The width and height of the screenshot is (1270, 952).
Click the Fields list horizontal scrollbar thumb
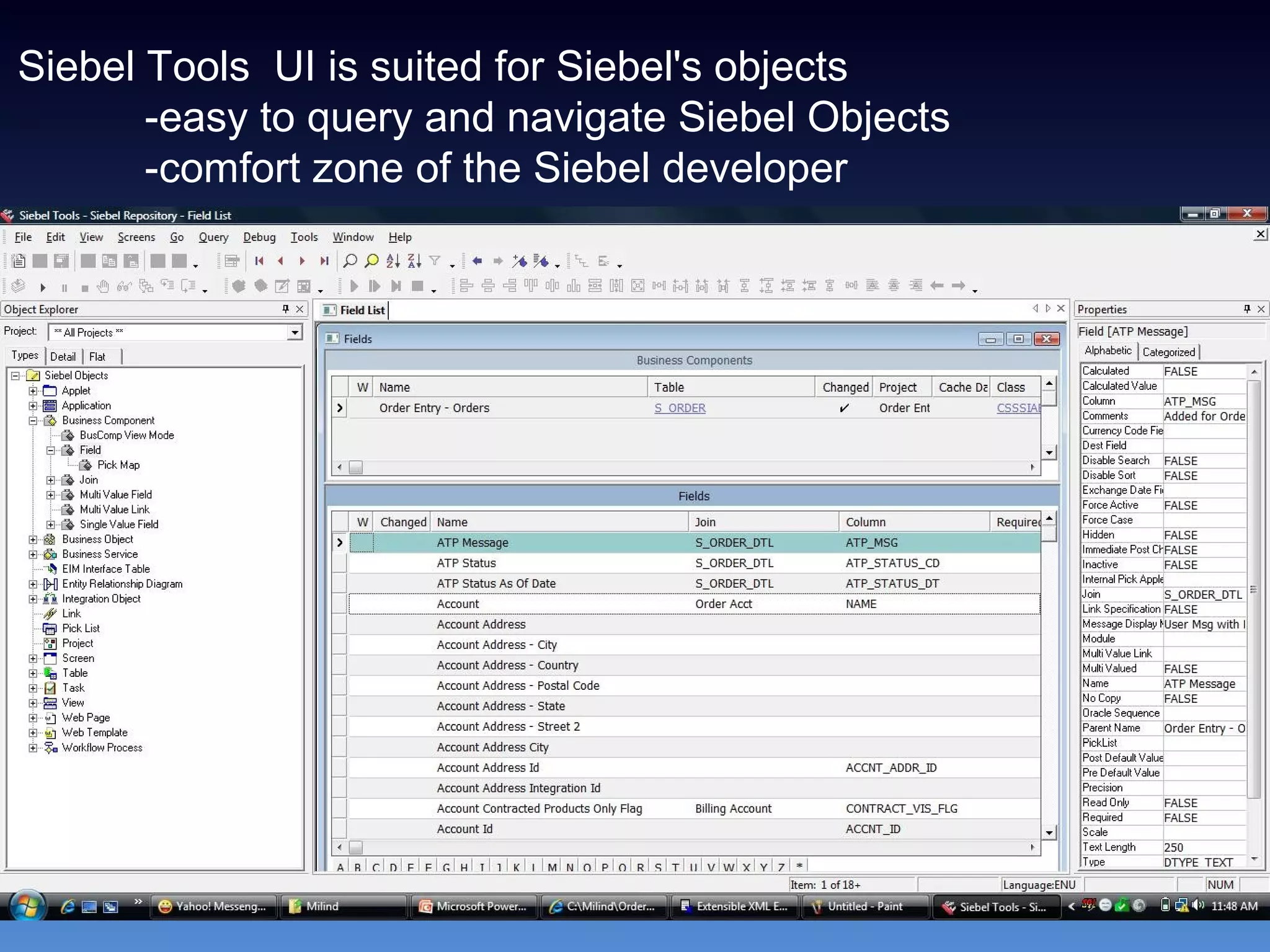[x=355, y=847]
